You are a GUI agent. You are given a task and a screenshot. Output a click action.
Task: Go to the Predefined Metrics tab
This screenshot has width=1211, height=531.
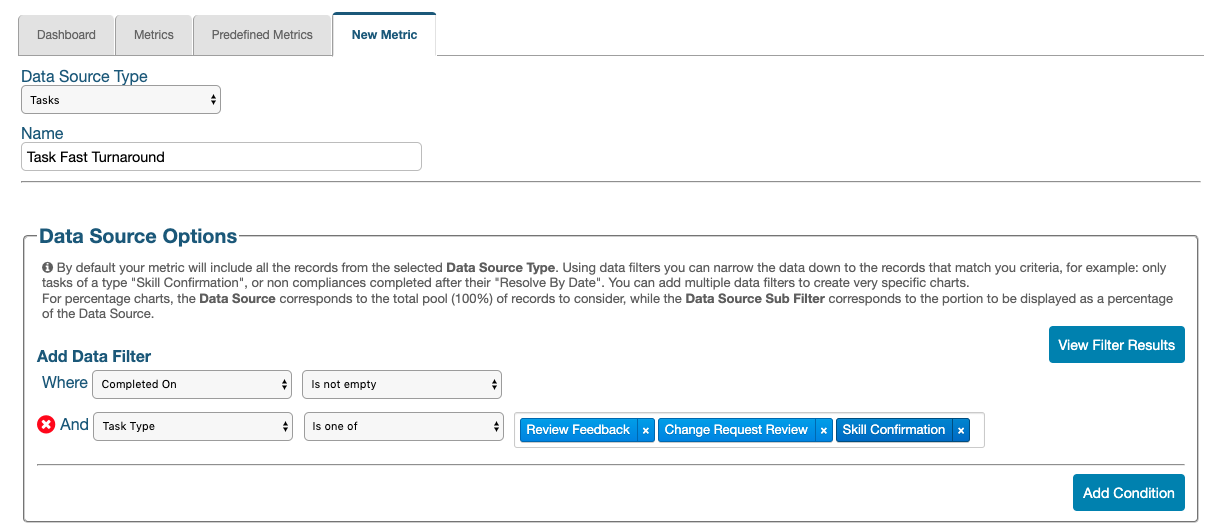coord(262,35)
